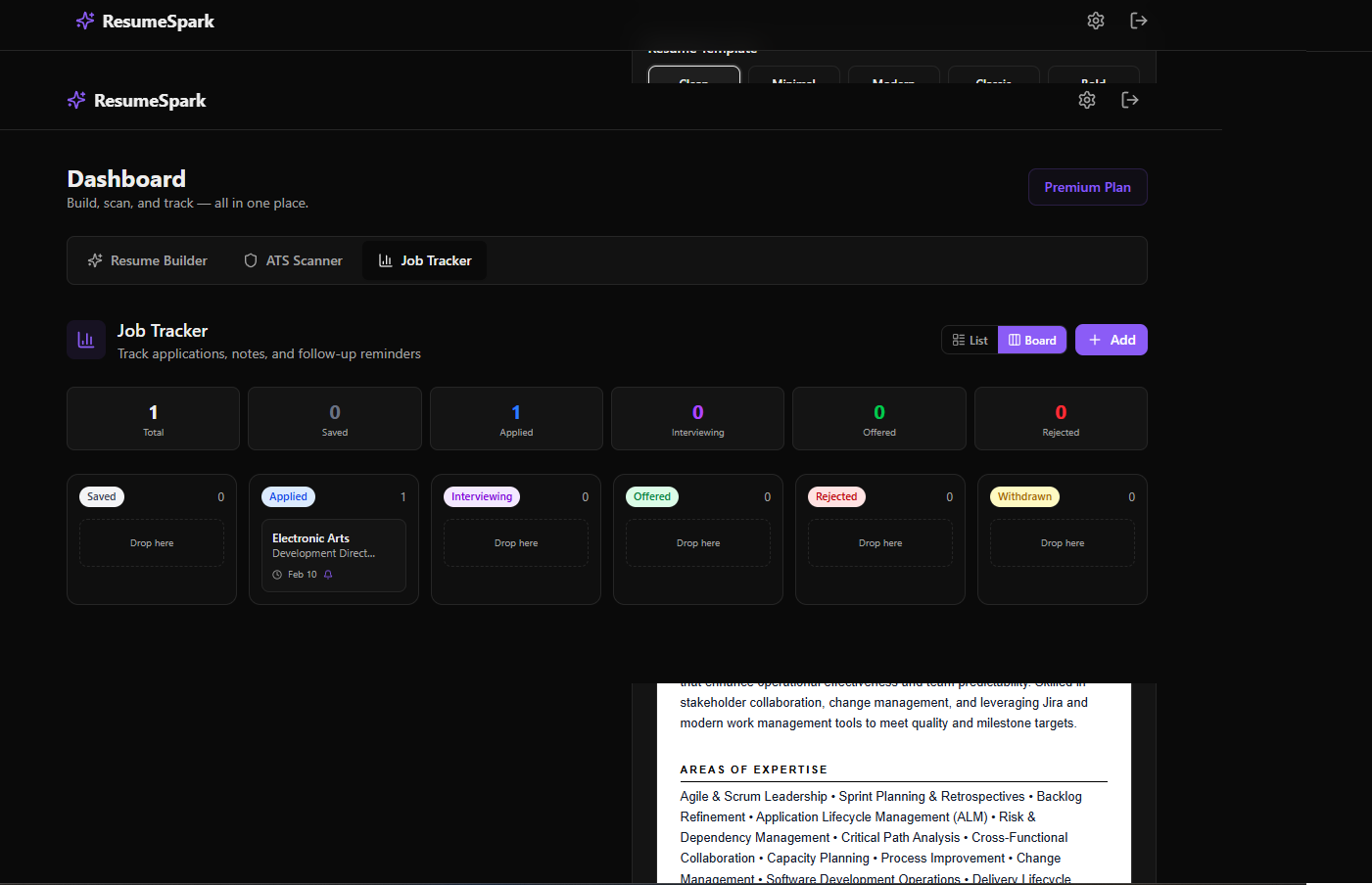This screenshot has height=885, width=1372.
Task: Click the Withdrawn column badge
Action: 1024,496
